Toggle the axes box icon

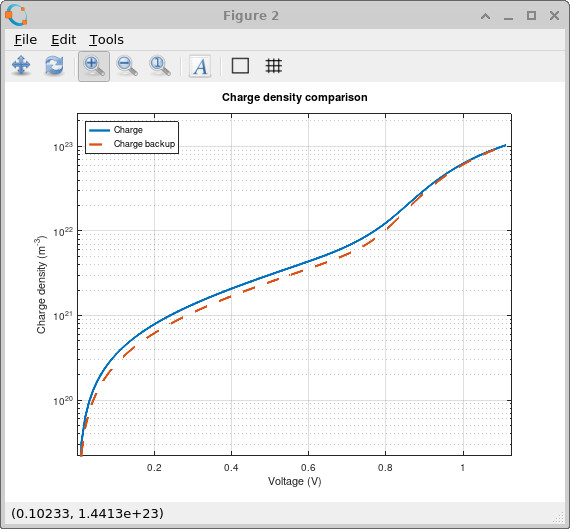[240, 66]
